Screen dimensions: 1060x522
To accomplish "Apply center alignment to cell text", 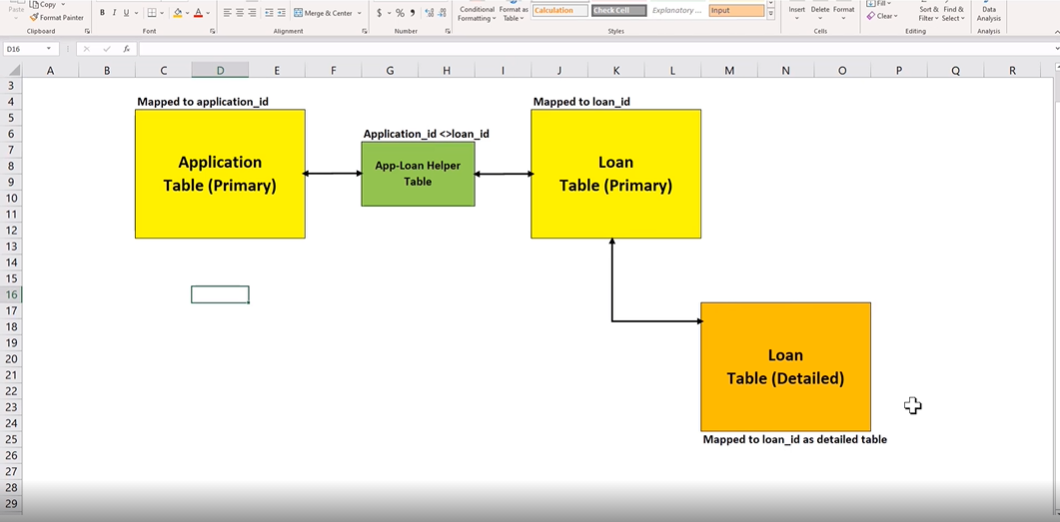I will (240, 13).
